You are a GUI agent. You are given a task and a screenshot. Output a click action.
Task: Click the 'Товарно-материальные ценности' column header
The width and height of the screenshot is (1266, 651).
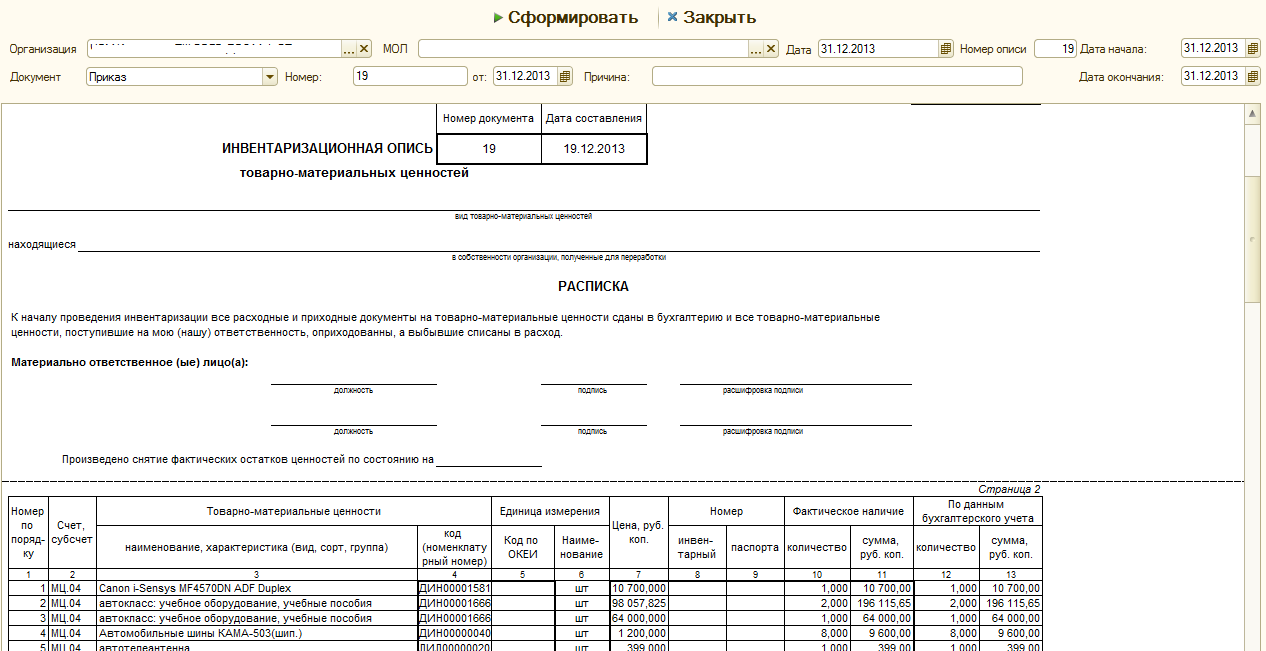coord(294,511)
